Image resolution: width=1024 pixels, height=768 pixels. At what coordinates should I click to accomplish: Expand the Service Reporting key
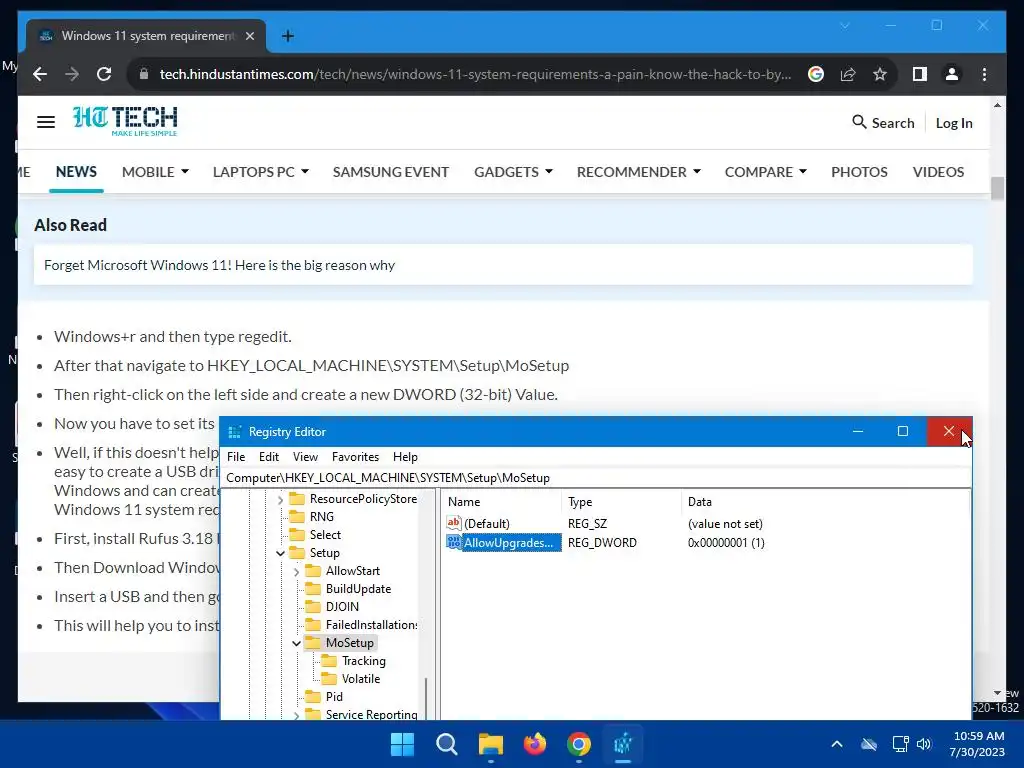click(x=296, y=715)
